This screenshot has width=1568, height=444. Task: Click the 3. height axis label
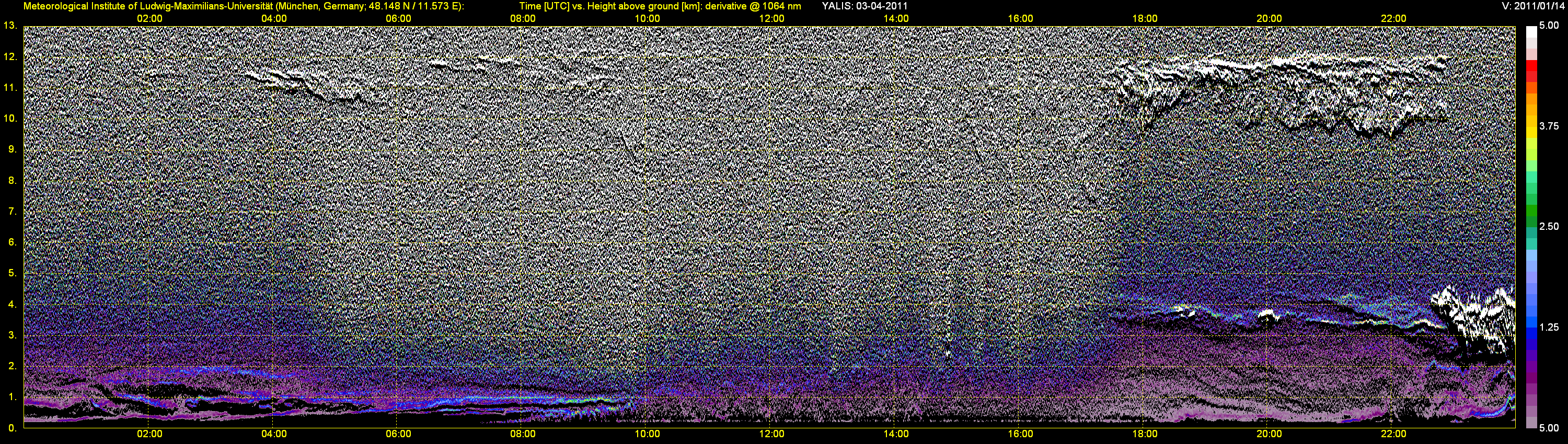tap(11, 335)
